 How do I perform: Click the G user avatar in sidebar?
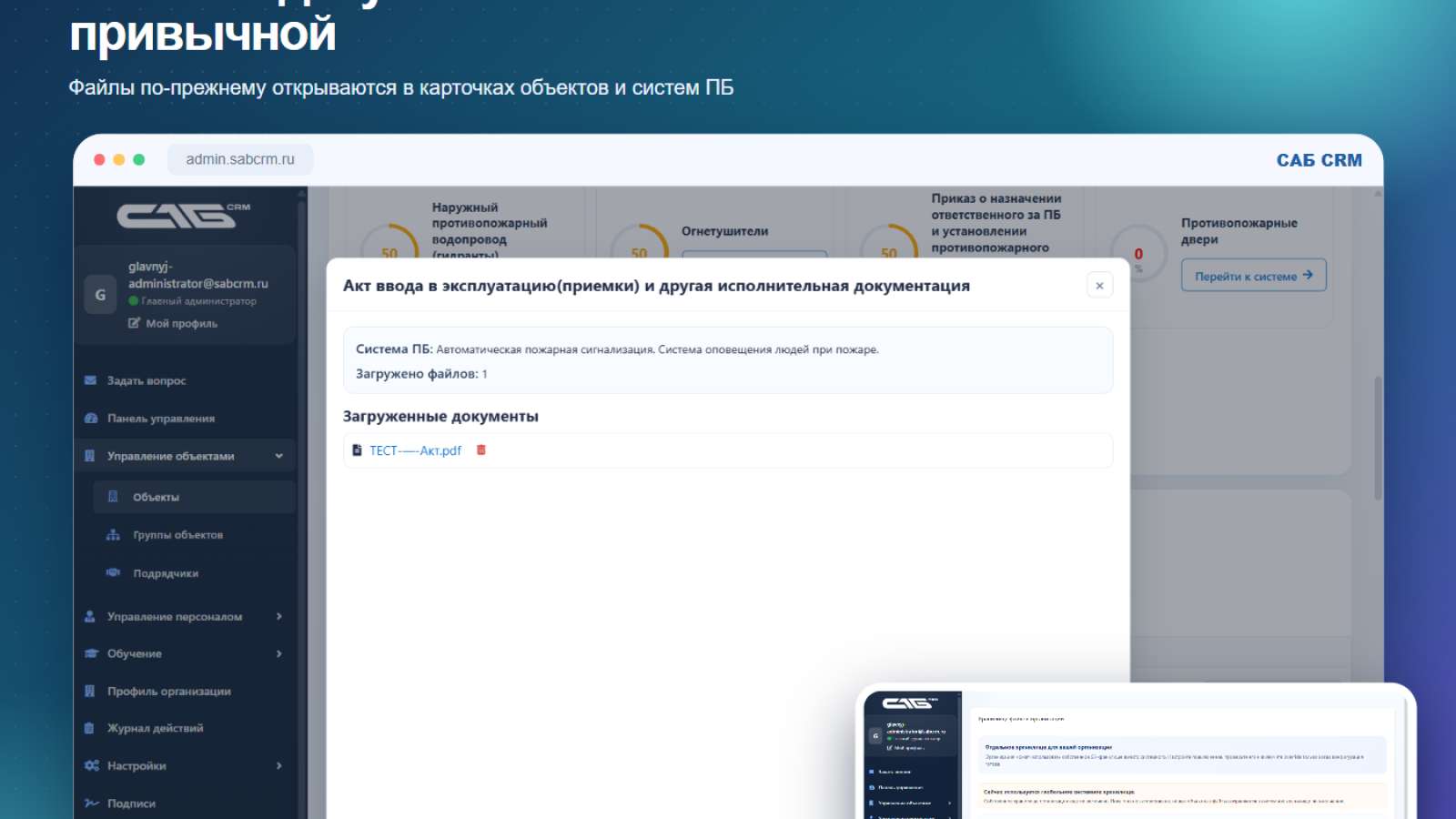100,295
